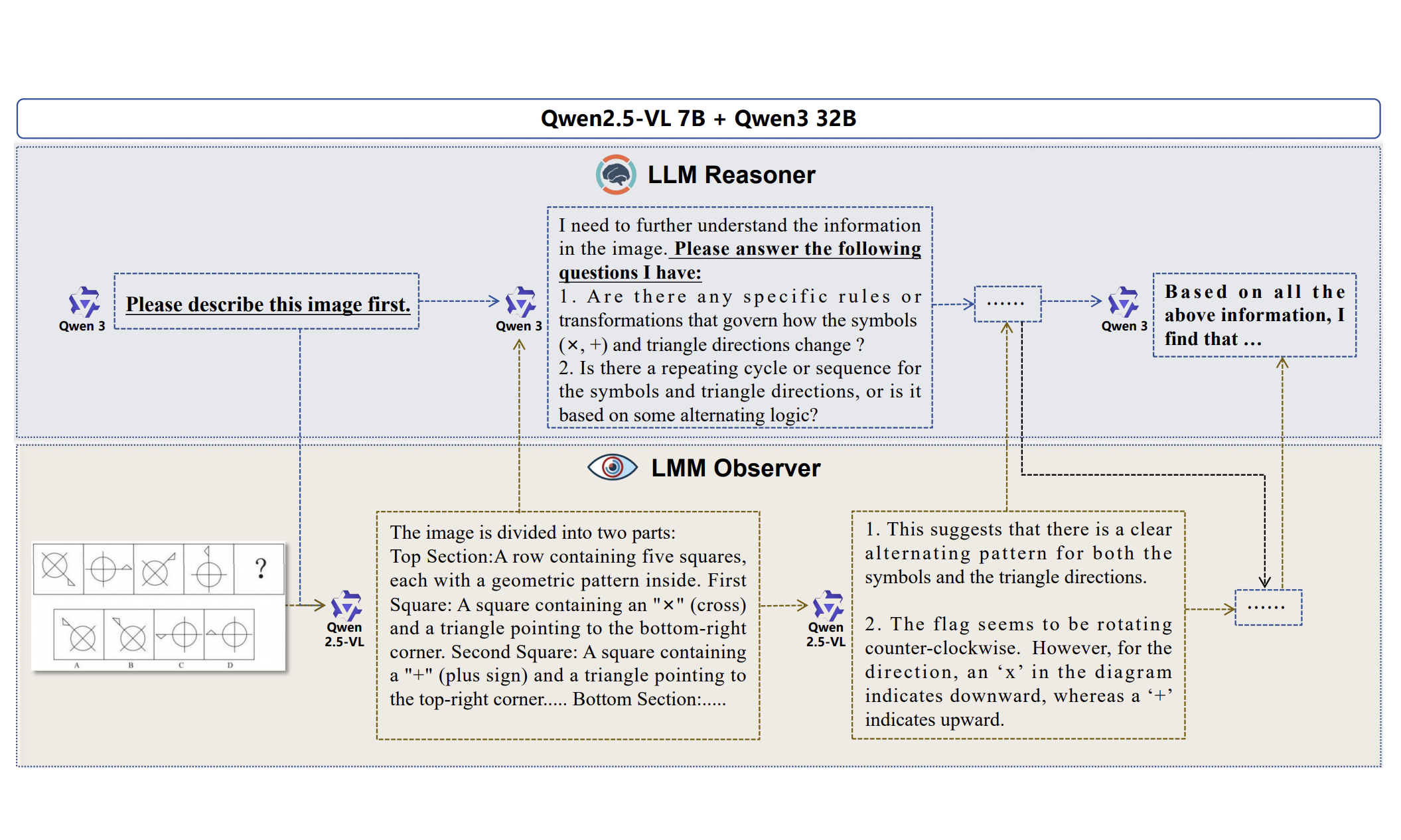Click 'Please describe this image first.' box
1401x840 pixels.
[x=267, y=302]
